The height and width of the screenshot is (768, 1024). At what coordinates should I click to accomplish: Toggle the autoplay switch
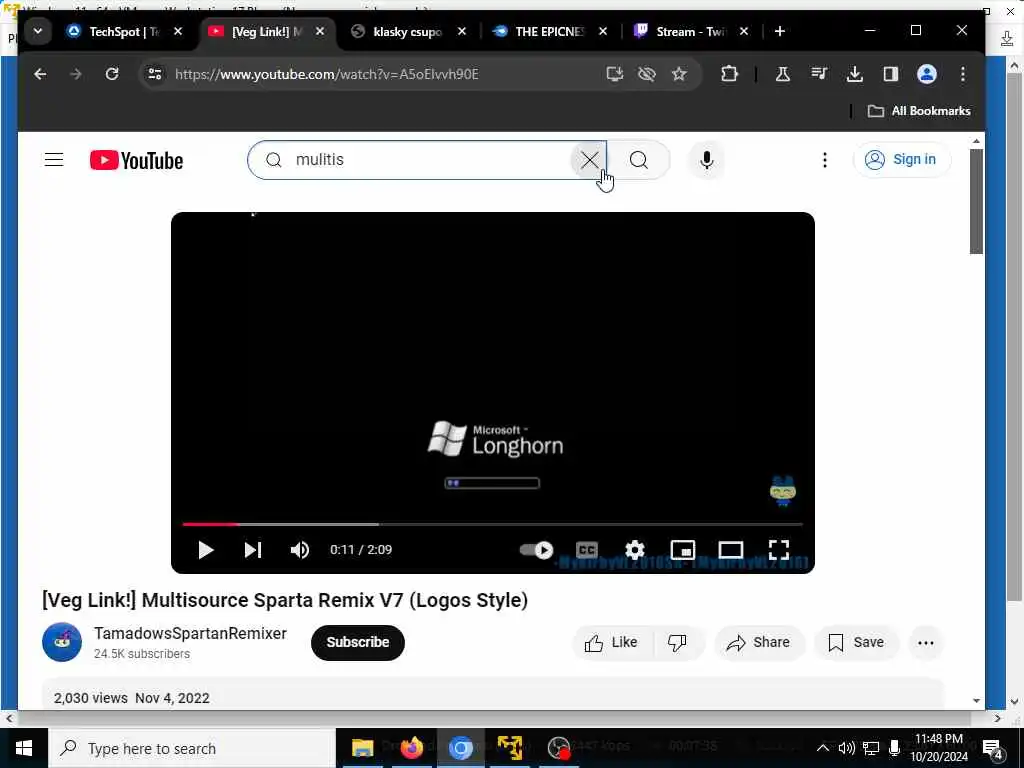pyautogui.click(x=536, y=550)
